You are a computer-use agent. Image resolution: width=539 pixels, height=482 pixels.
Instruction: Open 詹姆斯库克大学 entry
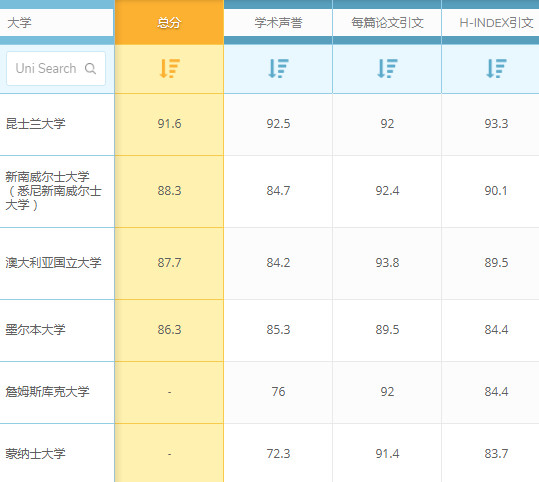pos(47,392)
